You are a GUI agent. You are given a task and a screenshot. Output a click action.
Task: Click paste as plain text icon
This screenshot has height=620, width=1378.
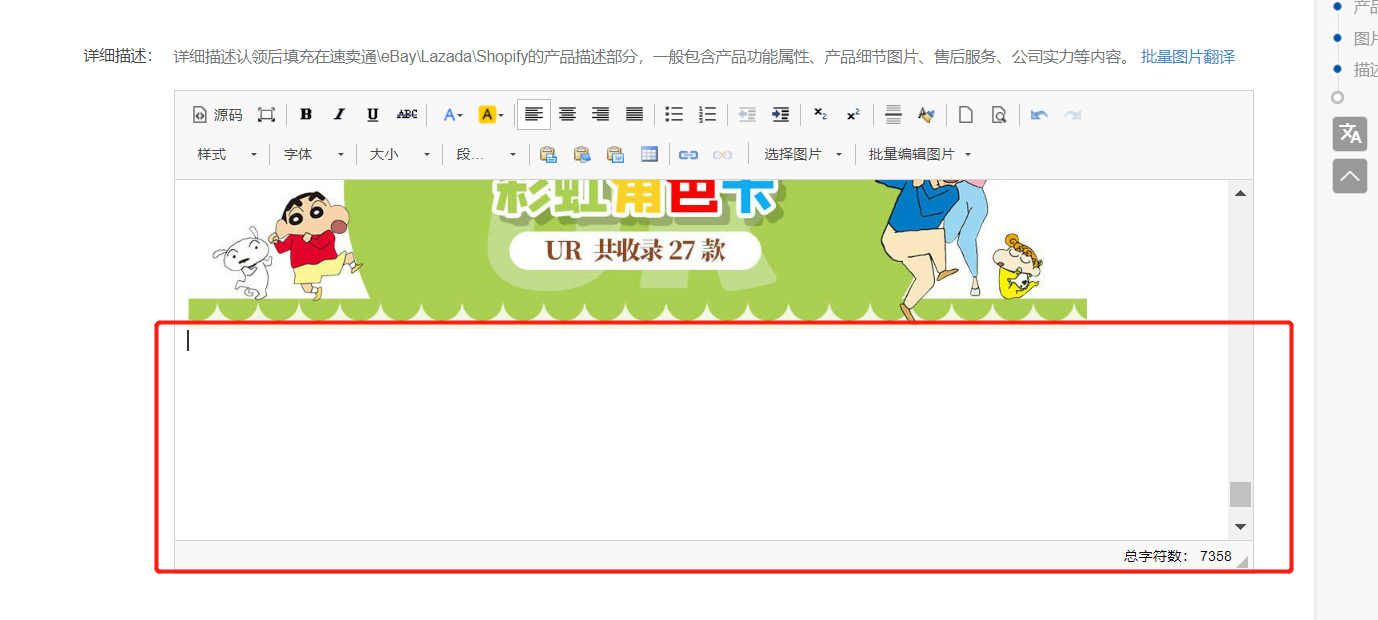tap(582, 154)
